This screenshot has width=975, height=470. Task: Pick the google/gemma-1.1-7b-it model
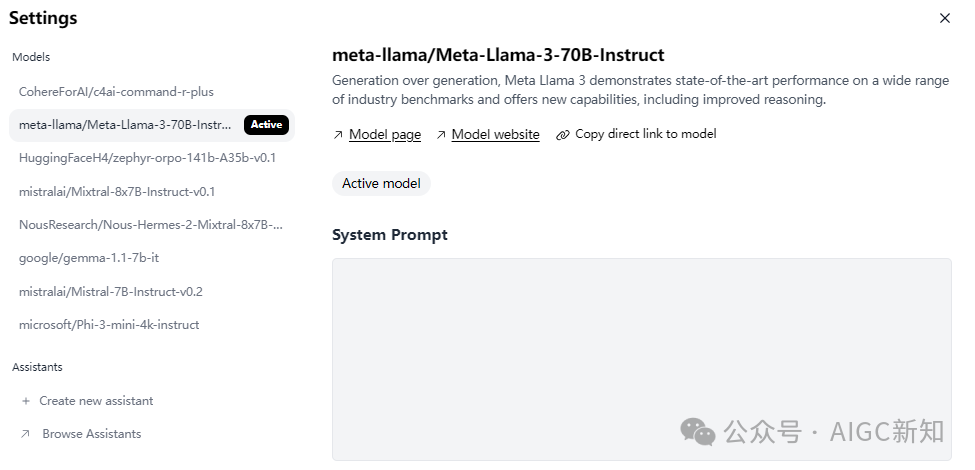pos(89,258)
